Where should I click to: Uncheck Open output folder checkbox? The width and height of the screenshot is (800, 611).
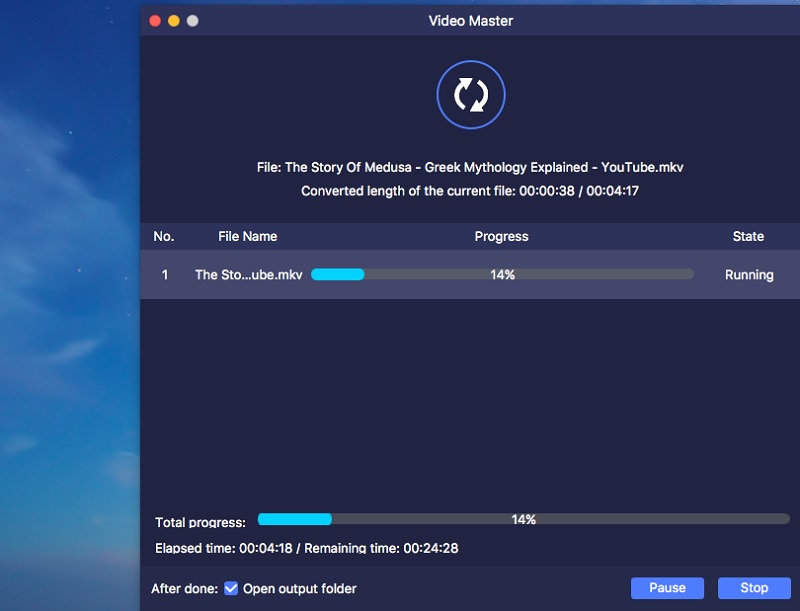coord(231,589)
